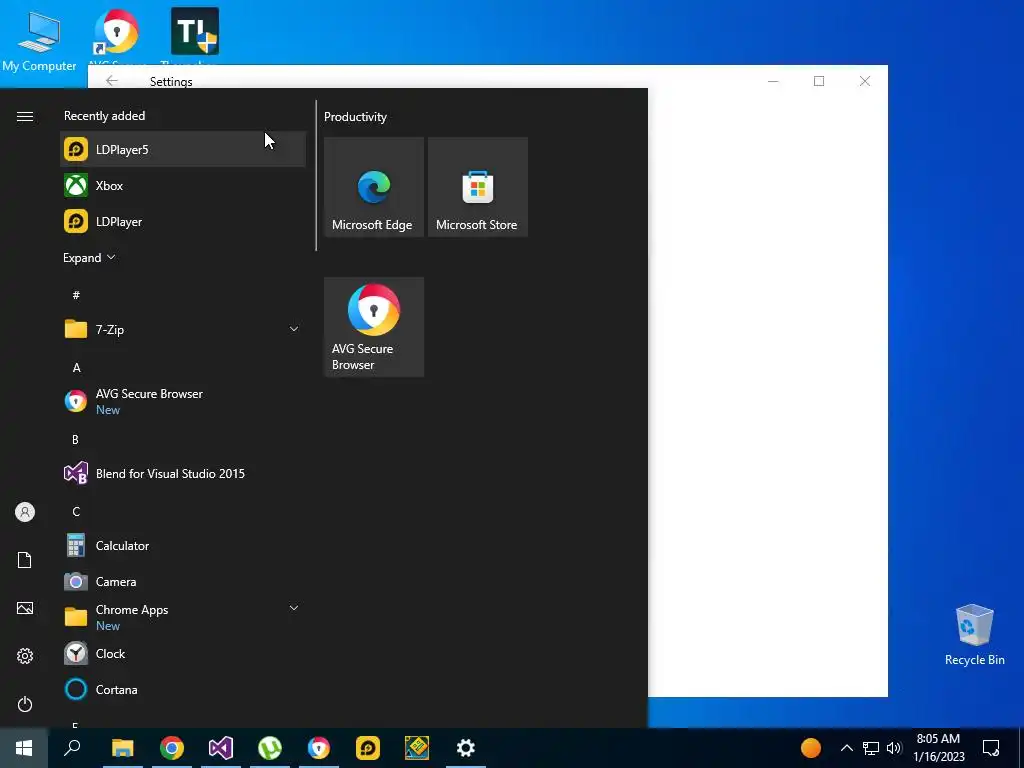The image size is (1024, 768).
Task: Minimize the Settings window
Action: click(x=773, y=81)
